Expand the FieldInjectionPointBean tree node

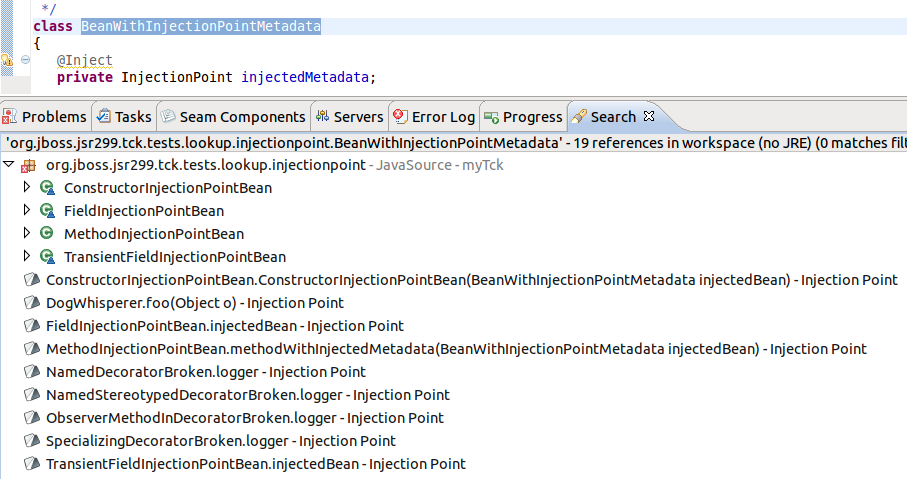(27, 210)
